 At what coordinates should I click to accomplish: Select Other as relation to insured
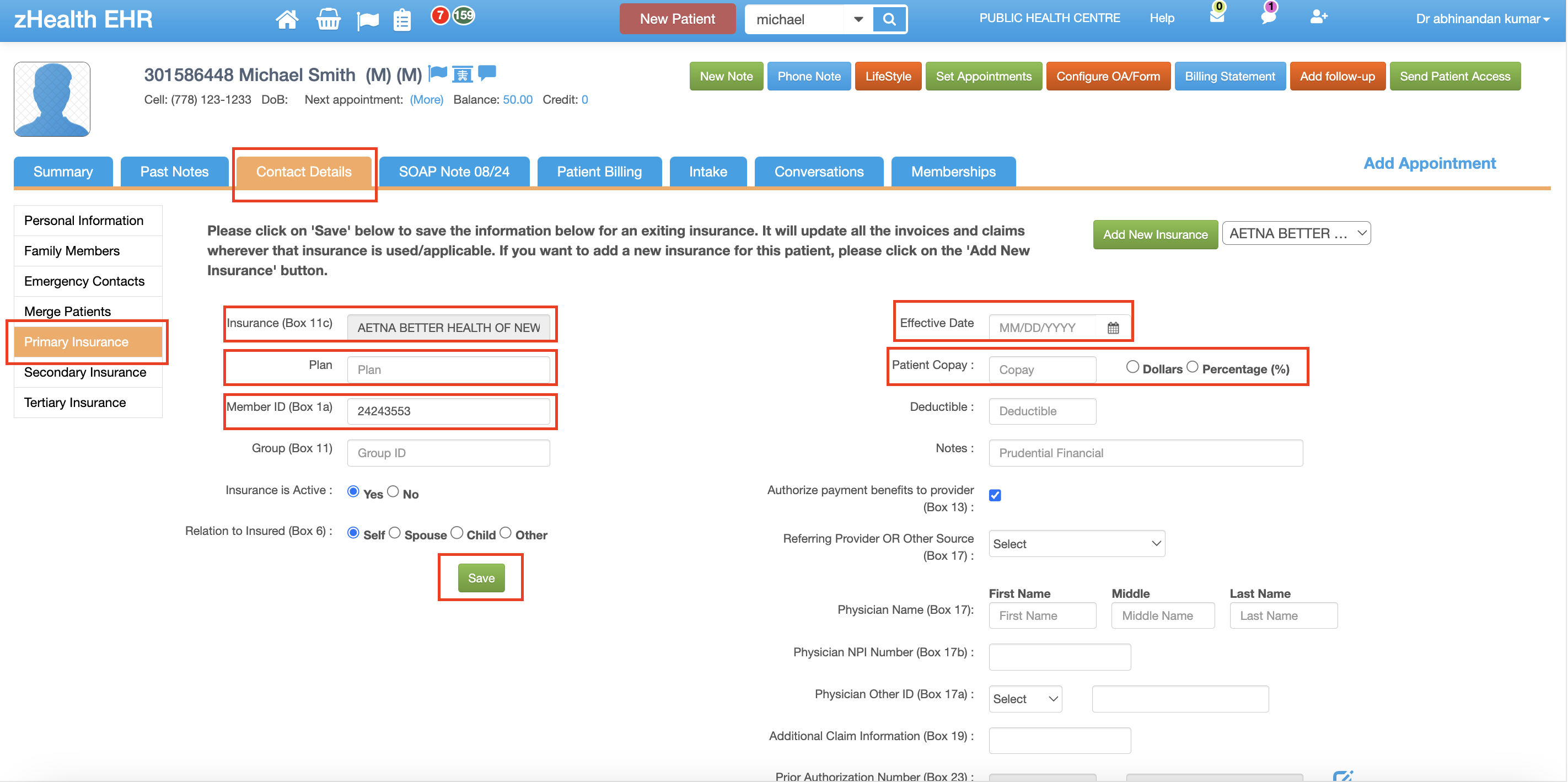pyautogui.click(x=505, y=533)
